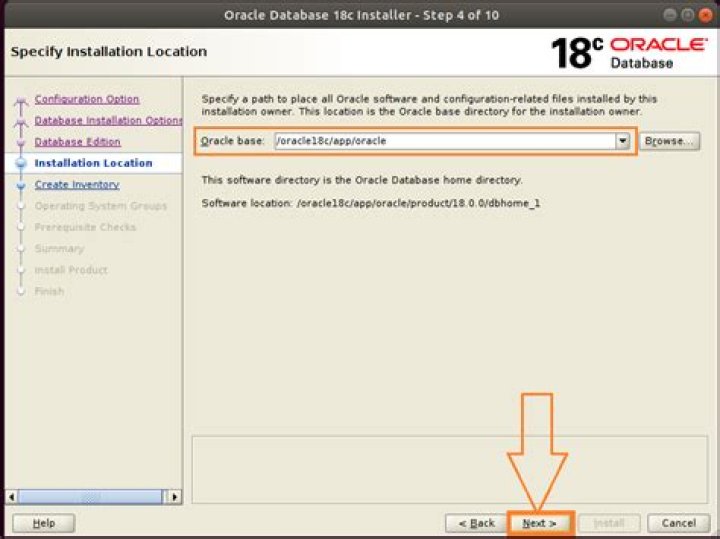The width and height of the screenshot is (720, 539).
Task: Go to the next installer step
Action: click(x=540, y=523)
